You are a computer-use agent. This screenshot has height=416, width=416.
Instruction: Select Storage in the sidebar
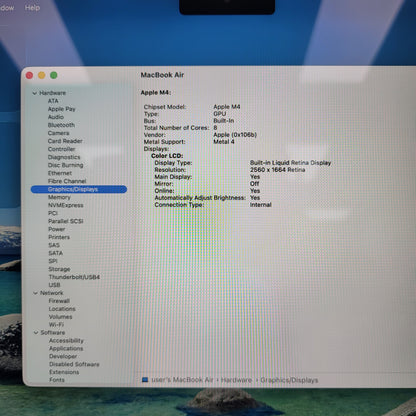pos(59,269)
